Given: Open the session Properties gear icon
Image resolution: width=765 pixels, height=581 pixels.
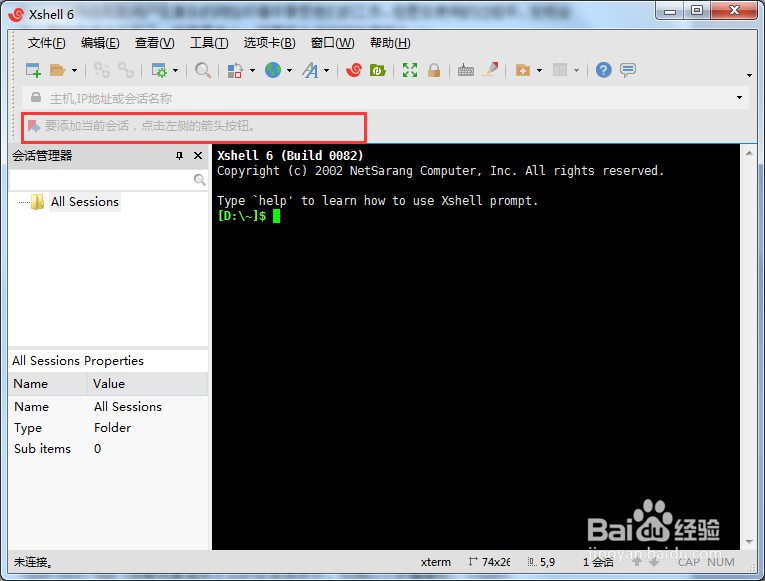Looking at the screenshot, I should coord(159,70).
